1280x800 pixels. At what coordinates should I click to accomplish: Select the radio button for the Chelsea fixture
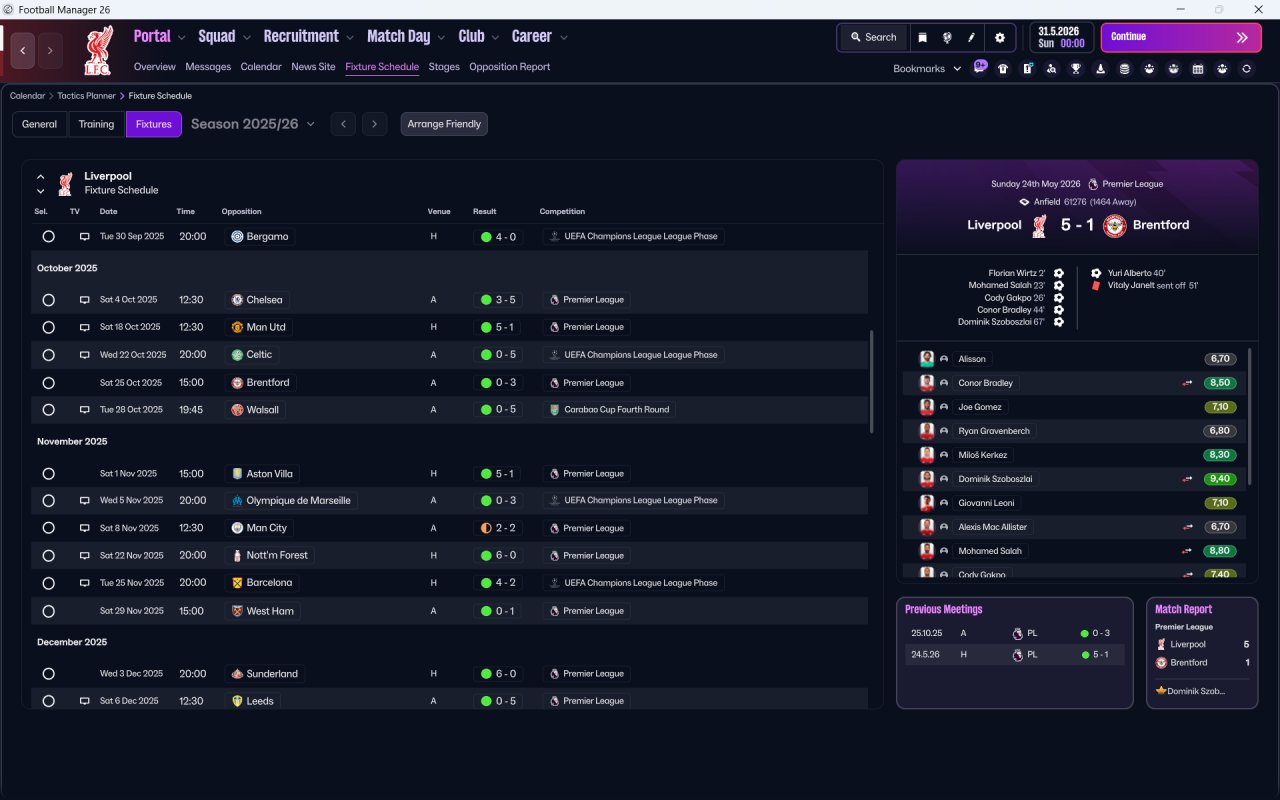click(x=48, y=300)
